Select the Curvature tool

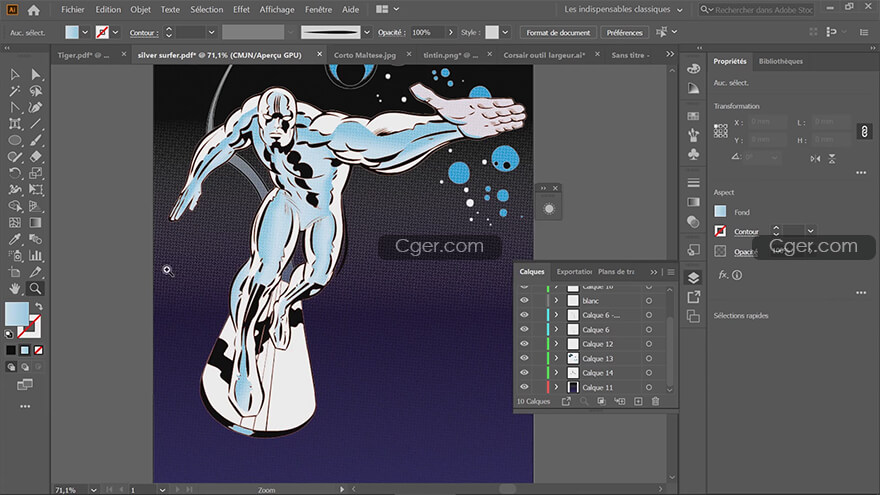pyautogui.click(x=35, y=107)
